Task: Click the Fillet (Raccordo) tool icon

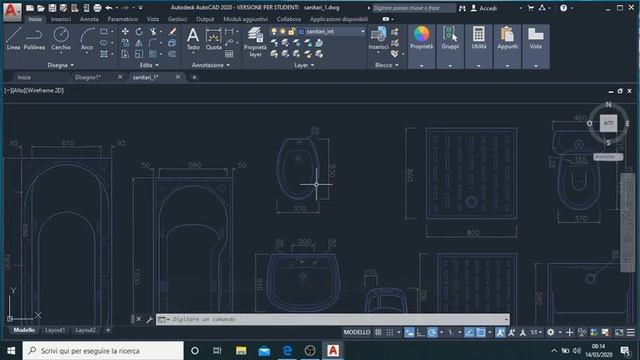Action: (x=153, y=42)
